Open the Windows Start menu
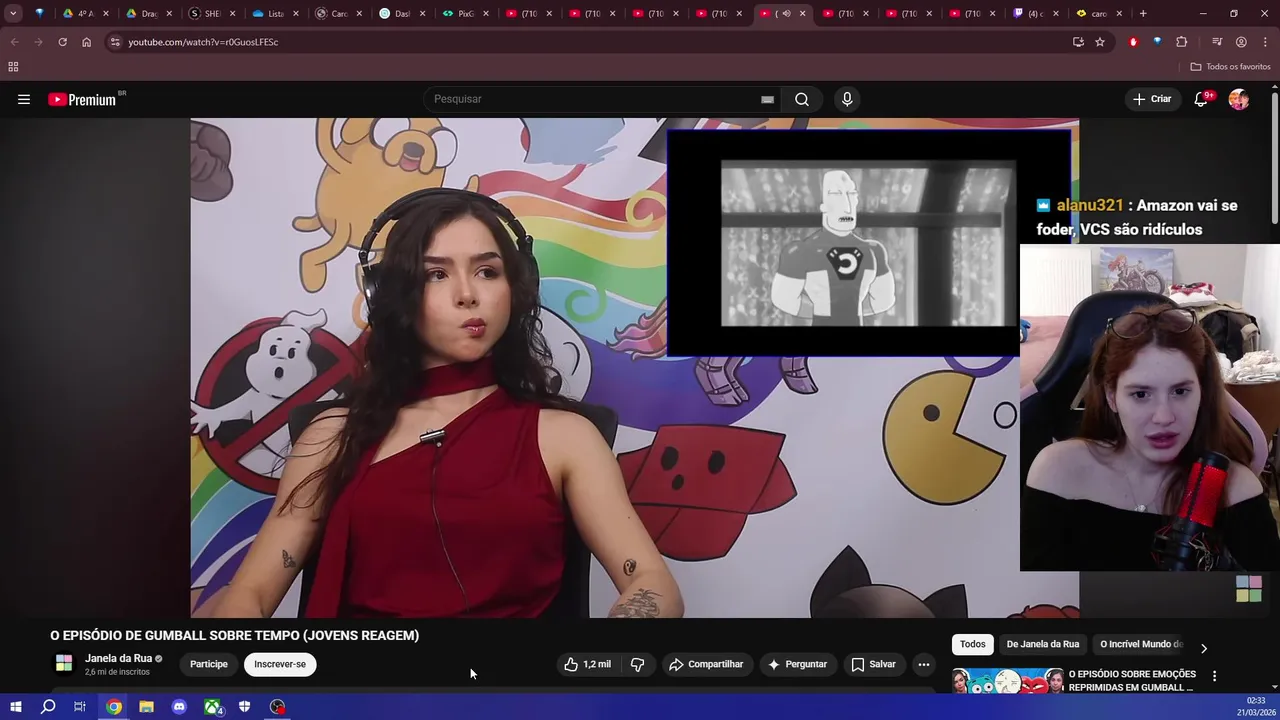The image size is (1280, 720). pos(15,707)
